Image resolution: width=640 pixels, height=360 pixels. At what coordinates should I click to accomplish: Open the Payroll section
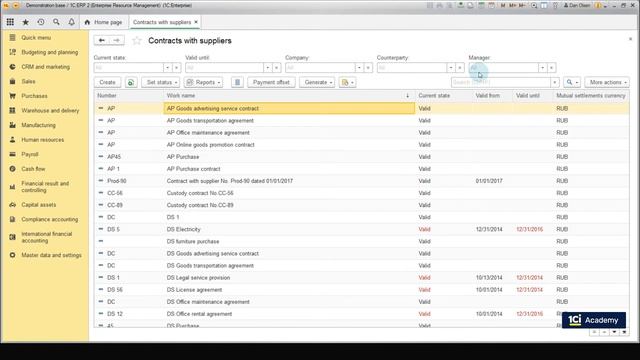30,154
